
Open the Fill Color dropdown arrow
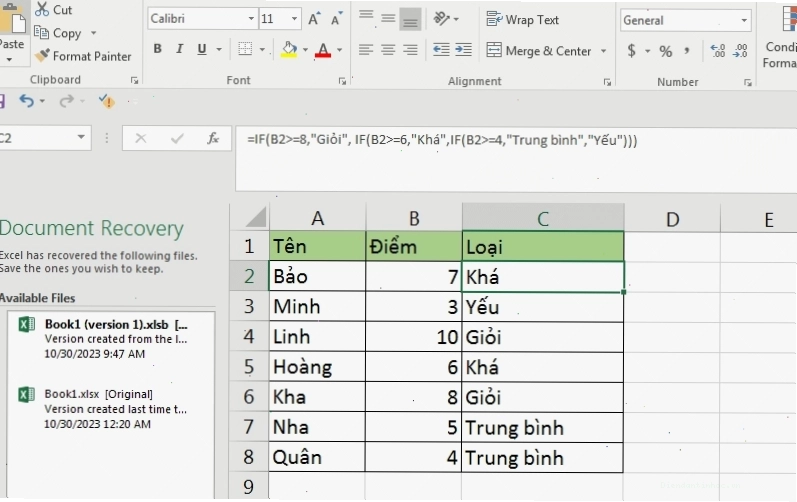305,49
